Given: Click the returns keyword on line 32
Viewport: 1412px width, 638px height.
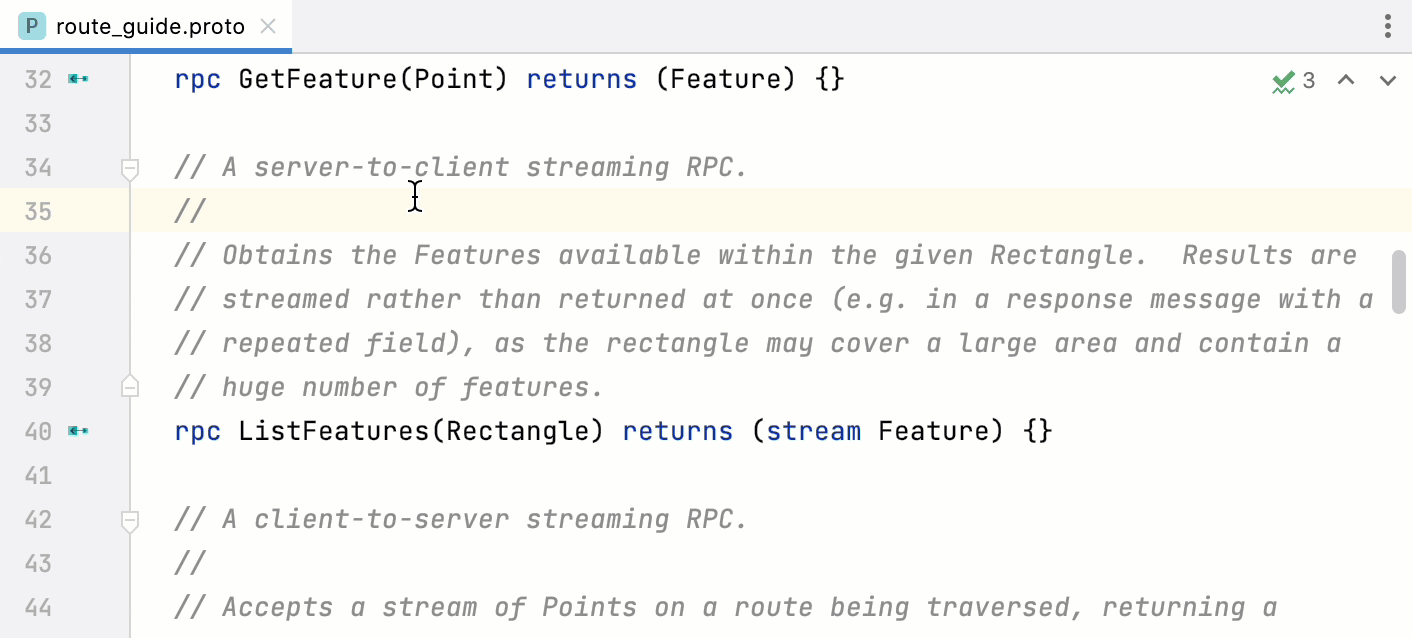Looking at the screenshot, I should 581,79.
